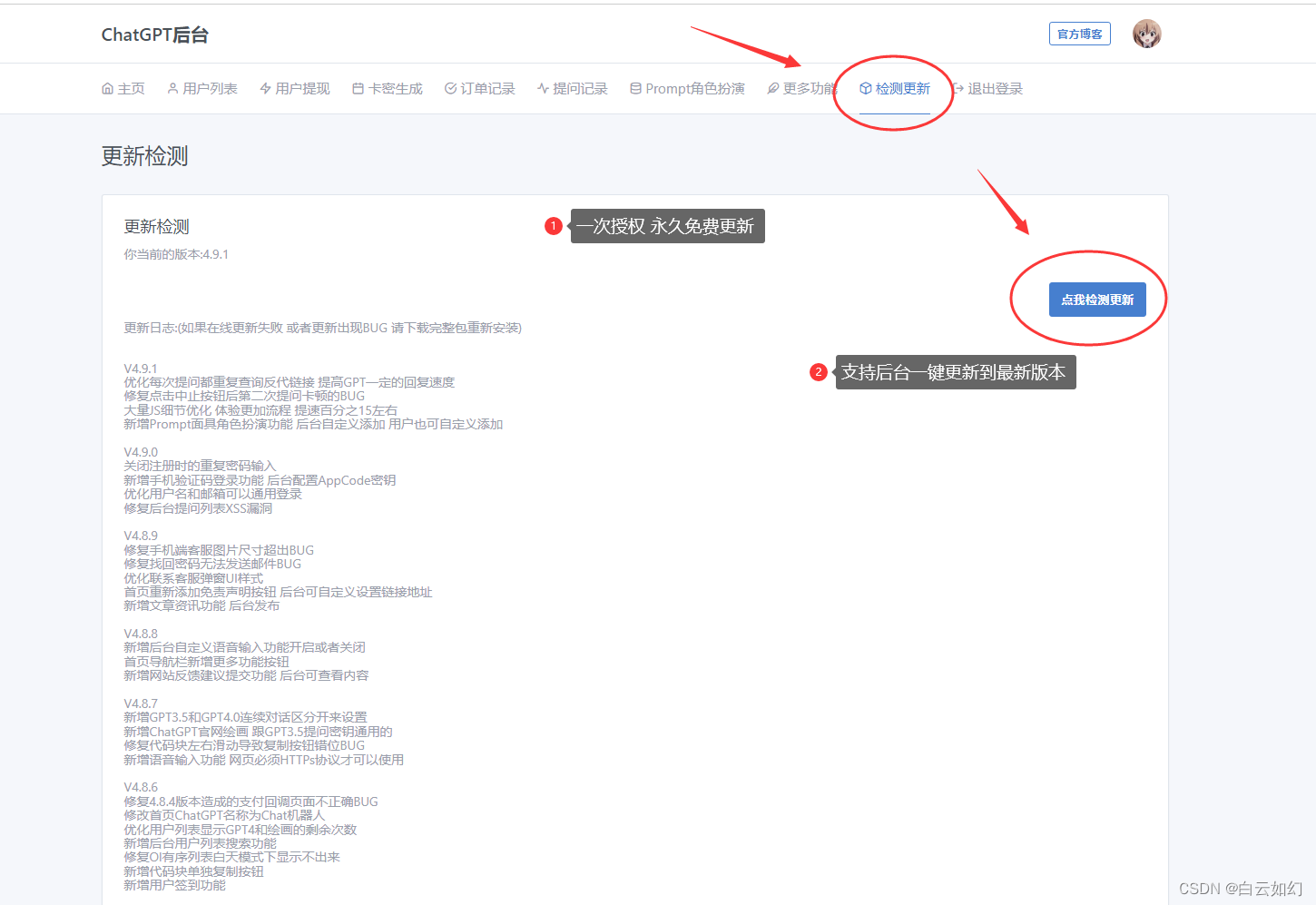This screenshot has height=905, width=1316.
Task: Click the line 修复手机端客服图片尺寸超出BUG
Action: point(219,550)
